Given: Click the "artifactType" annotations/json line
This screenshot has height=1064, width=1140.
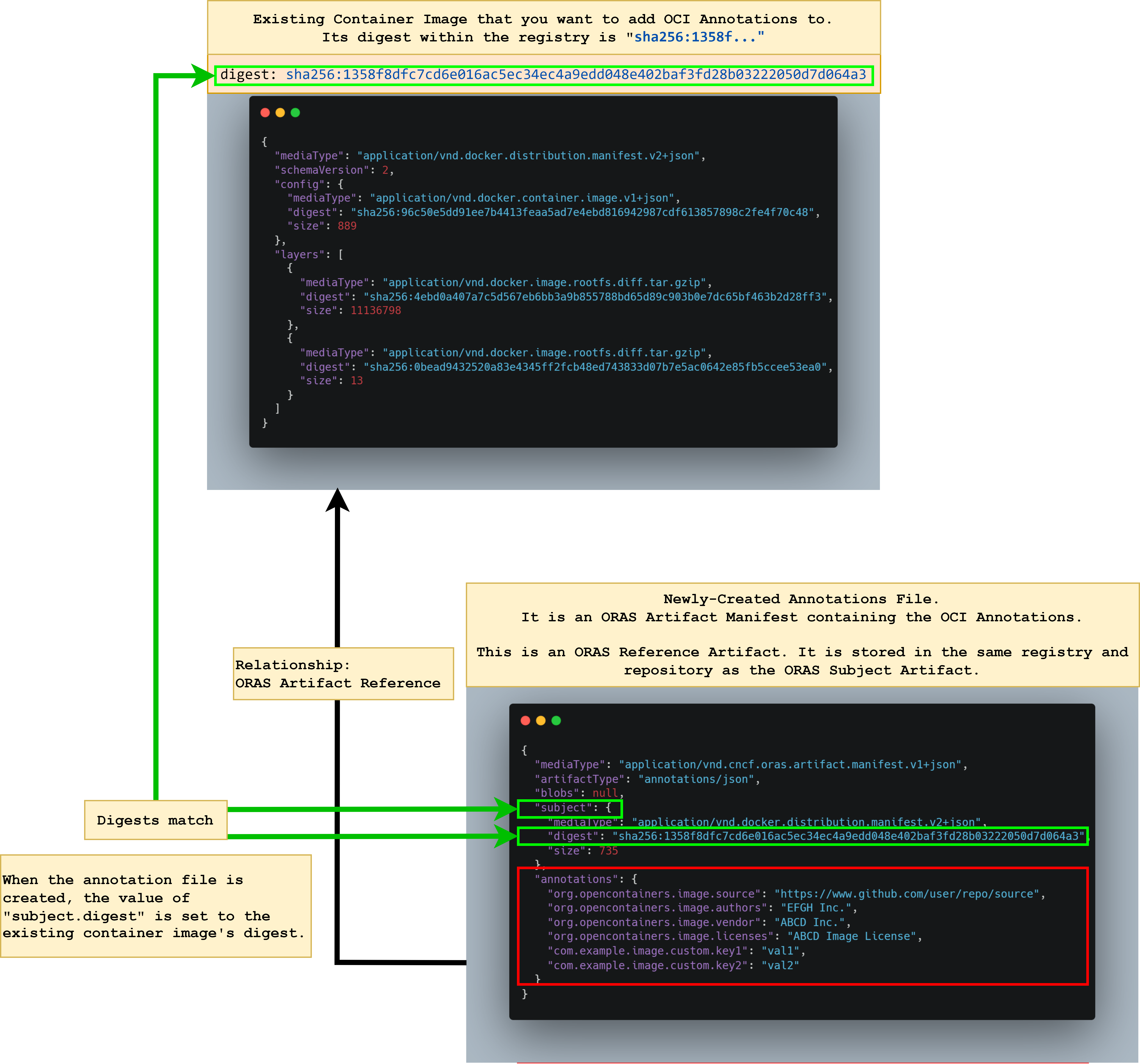Looking at the screenshot, I should pyautogui.click(x=646, y=779).
